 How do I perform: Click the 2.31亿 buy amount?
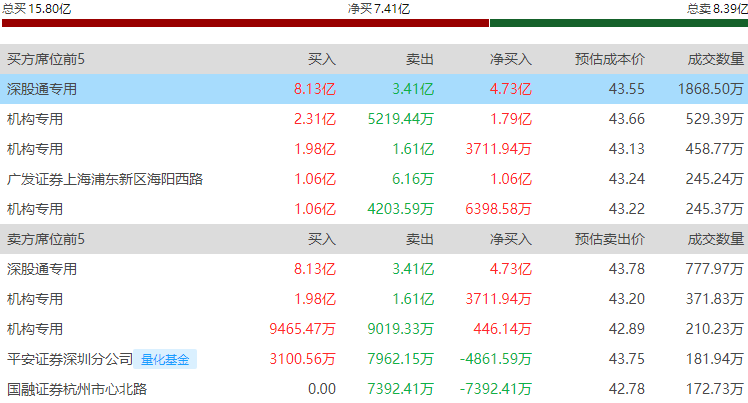315,119
